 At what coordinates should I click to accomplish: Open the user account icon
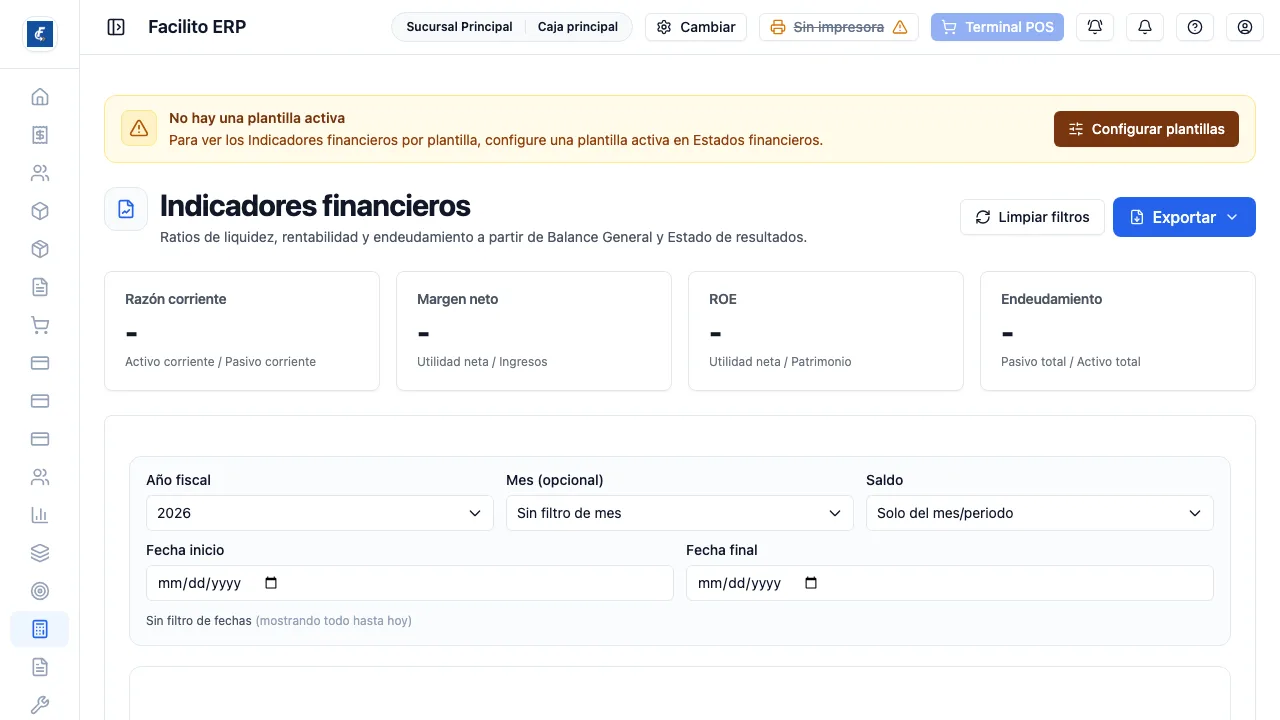(1245, 27)
